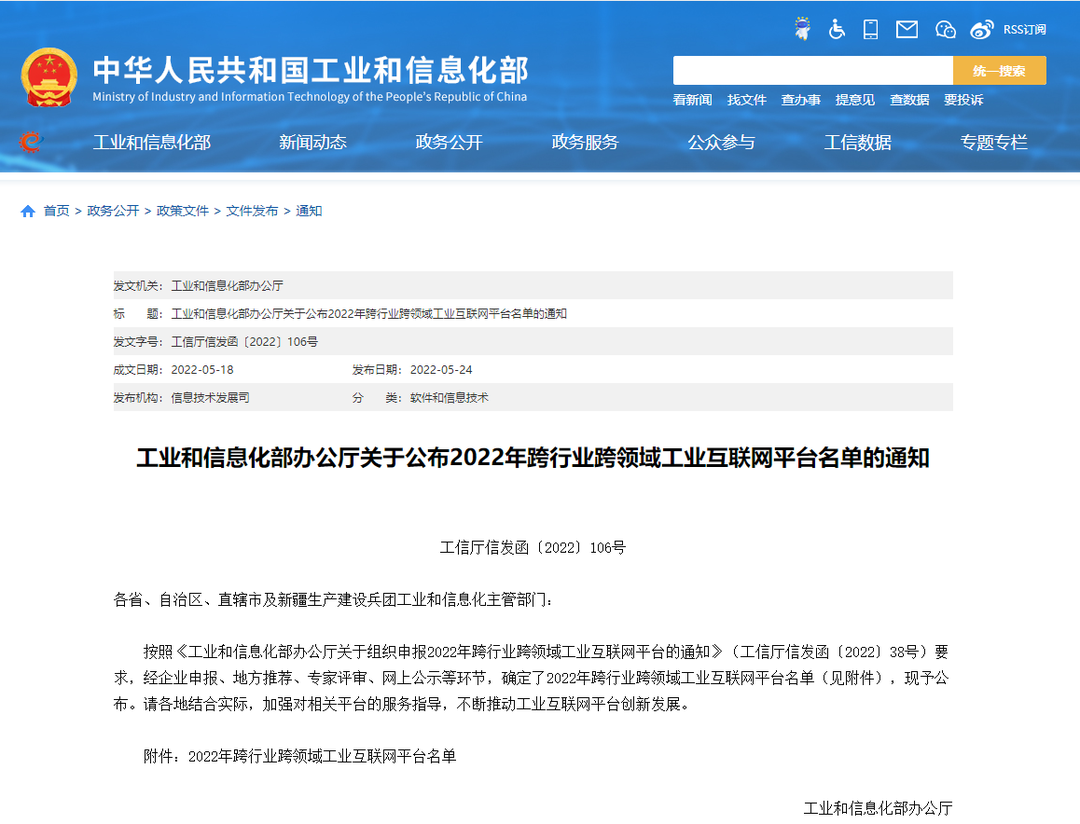Click the home icon before the breadcrumb
Screen dimensions: 1080x824
(x=27, y=211)
